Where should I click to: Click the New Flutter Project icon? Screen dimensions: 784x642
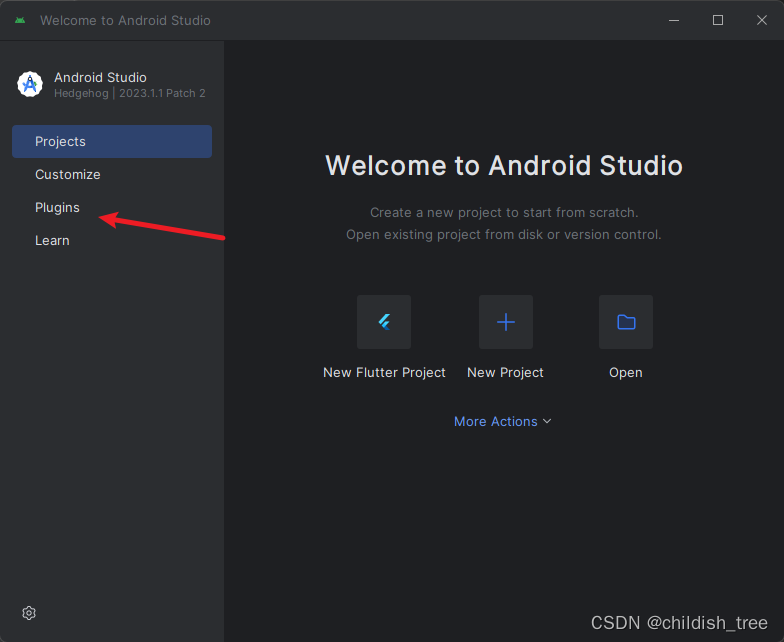(384, 322)
